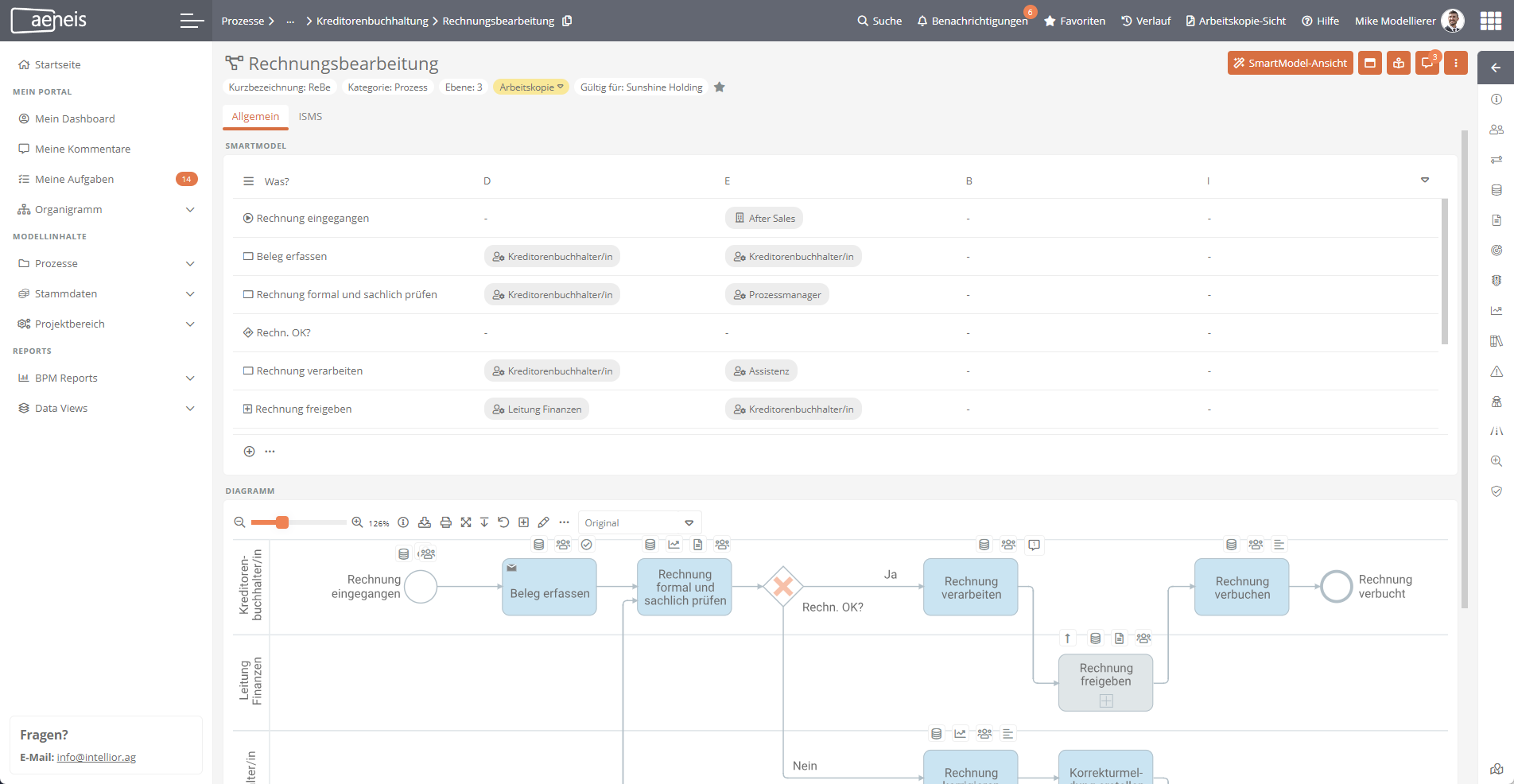Open diagram edit pencil tool
This screenshot has width=1514, height=784.
point(544,522)
